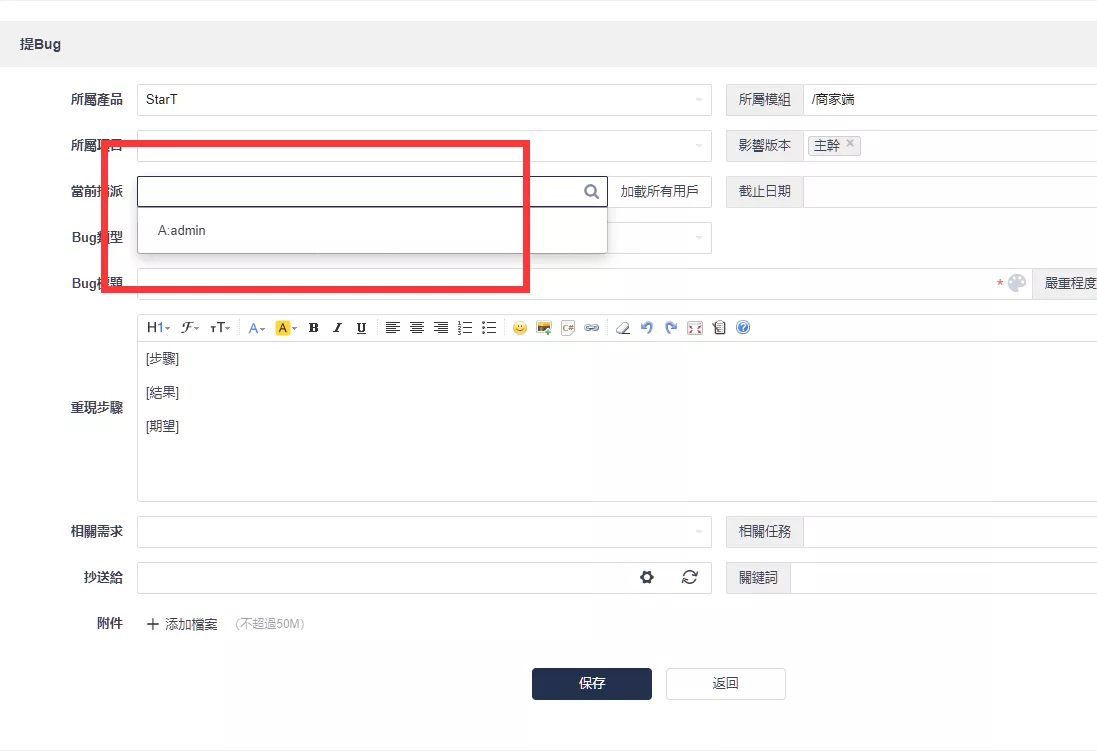Open the editor help icon
Viewport: 1097px width, 754px height.
[x=743, y=327]
